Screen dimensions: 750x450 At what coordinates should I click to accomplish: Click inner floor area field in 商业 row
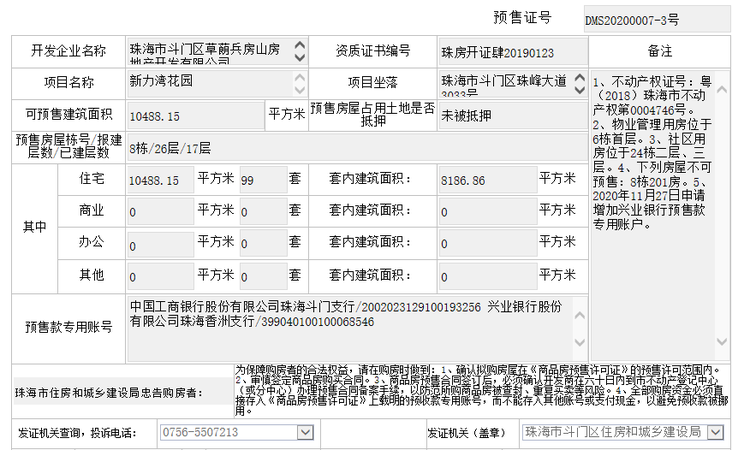coord(488,211)
